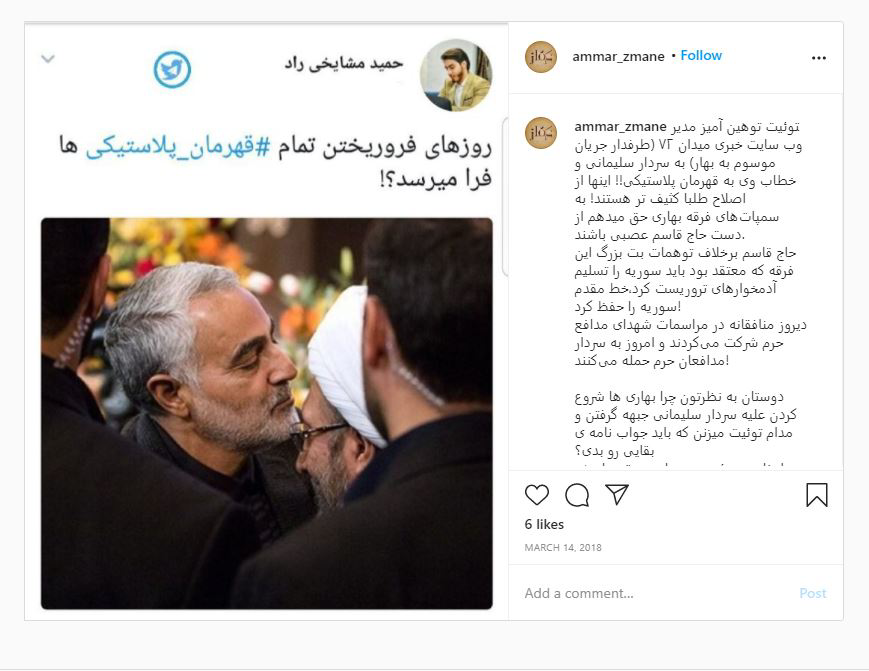Image resolution: width=869 pixels, height=671 pixels.
Task: Like the post with the heart icon
Action: 536,495
